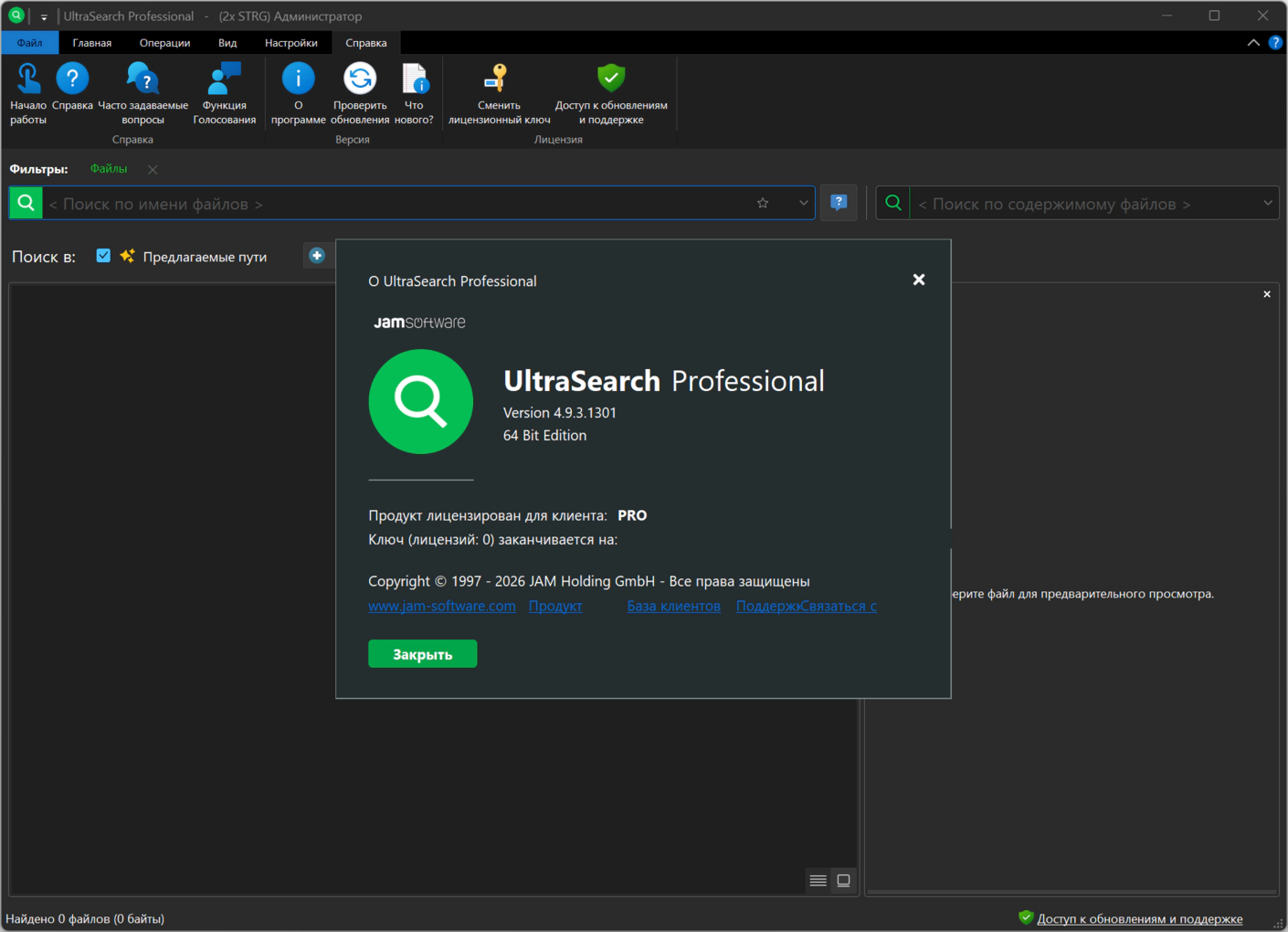This screenshot has width=1288, height=932.
Task: Click the star favorites icon in search box
Action: pyautogui.click(x=763, y=203)
